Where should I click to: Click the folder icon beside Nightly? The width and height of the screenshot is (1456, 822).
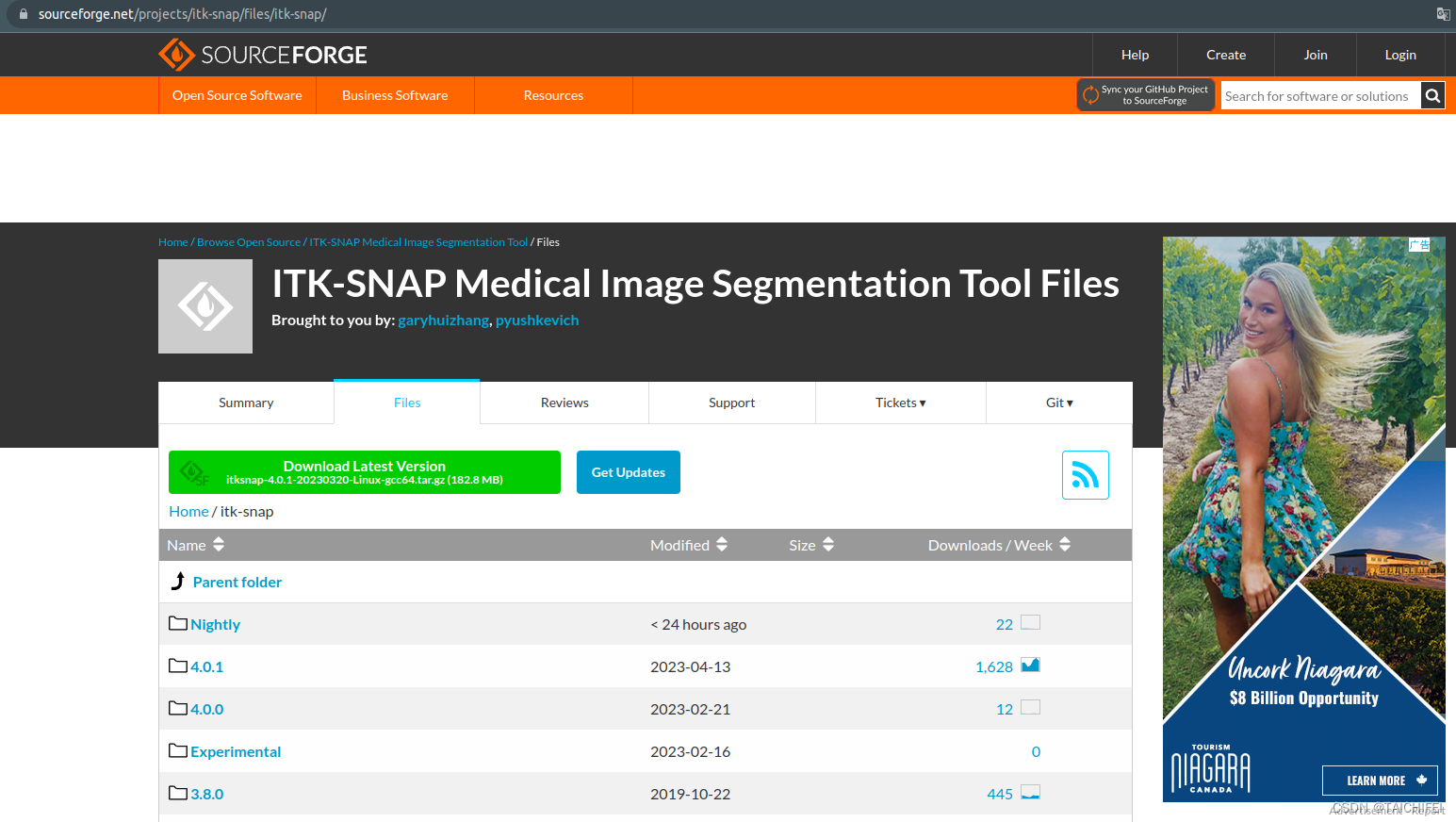(x=177, y=622)
